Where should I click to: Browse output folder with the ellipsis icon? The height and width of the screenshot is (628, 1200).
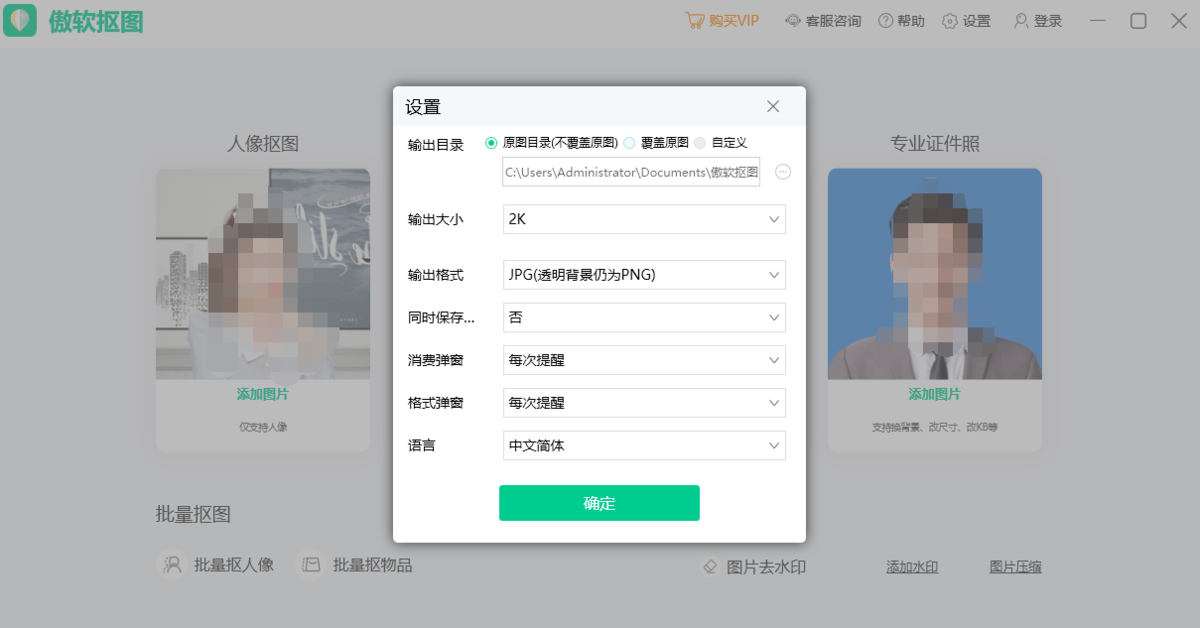[x=783, y=172]
